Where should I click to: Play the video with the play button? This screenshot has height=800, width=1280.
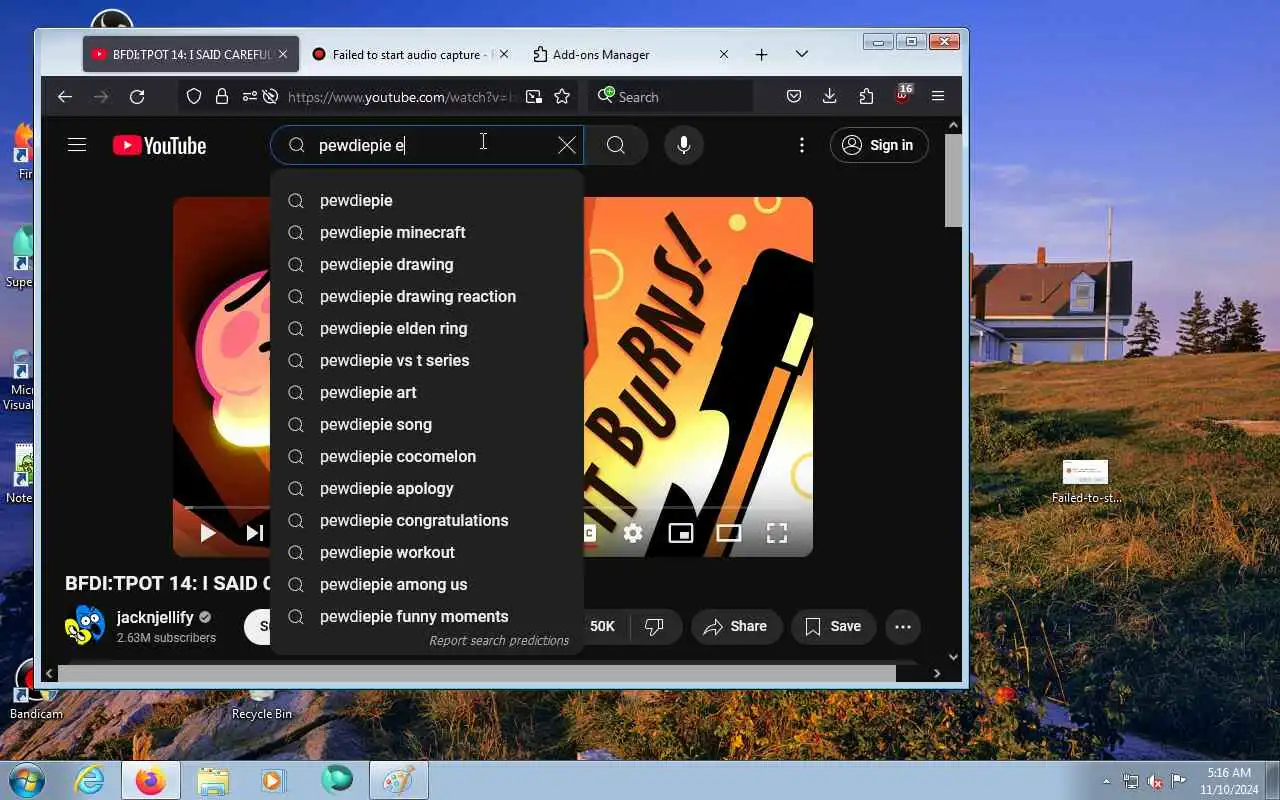tap(208, 533)
